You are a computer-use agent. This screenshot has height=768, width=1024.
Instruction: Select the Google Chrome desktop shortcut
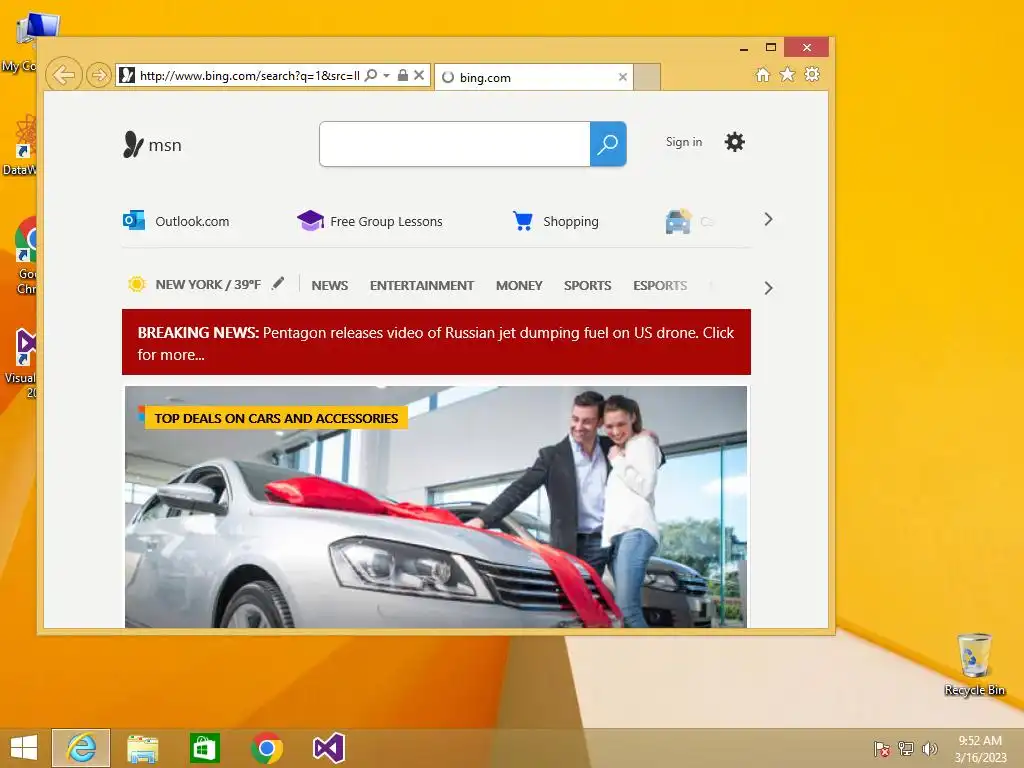coord(26,256)
